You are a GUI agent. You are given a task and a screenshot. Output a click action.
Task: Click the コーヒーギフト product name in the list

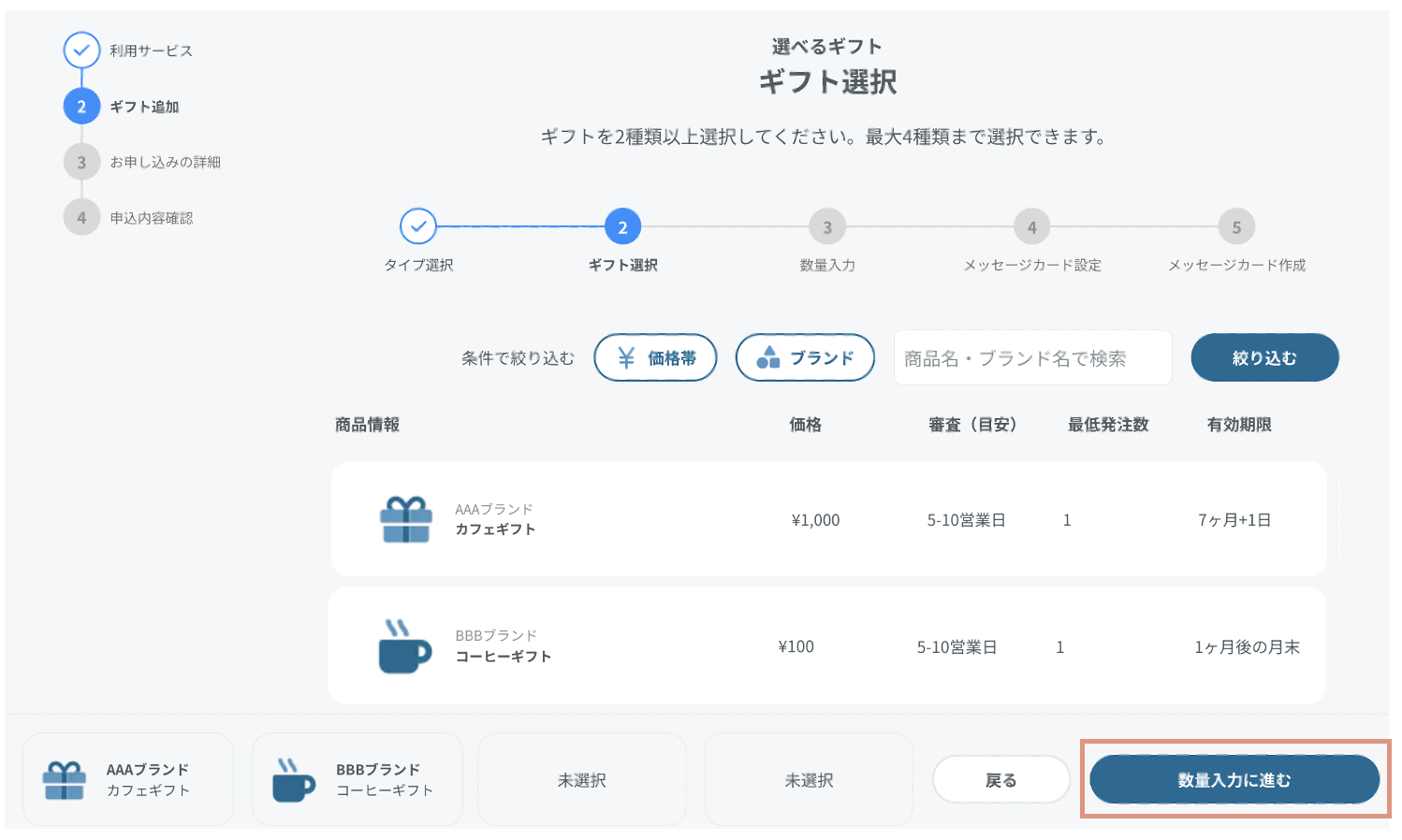[503, 657]
